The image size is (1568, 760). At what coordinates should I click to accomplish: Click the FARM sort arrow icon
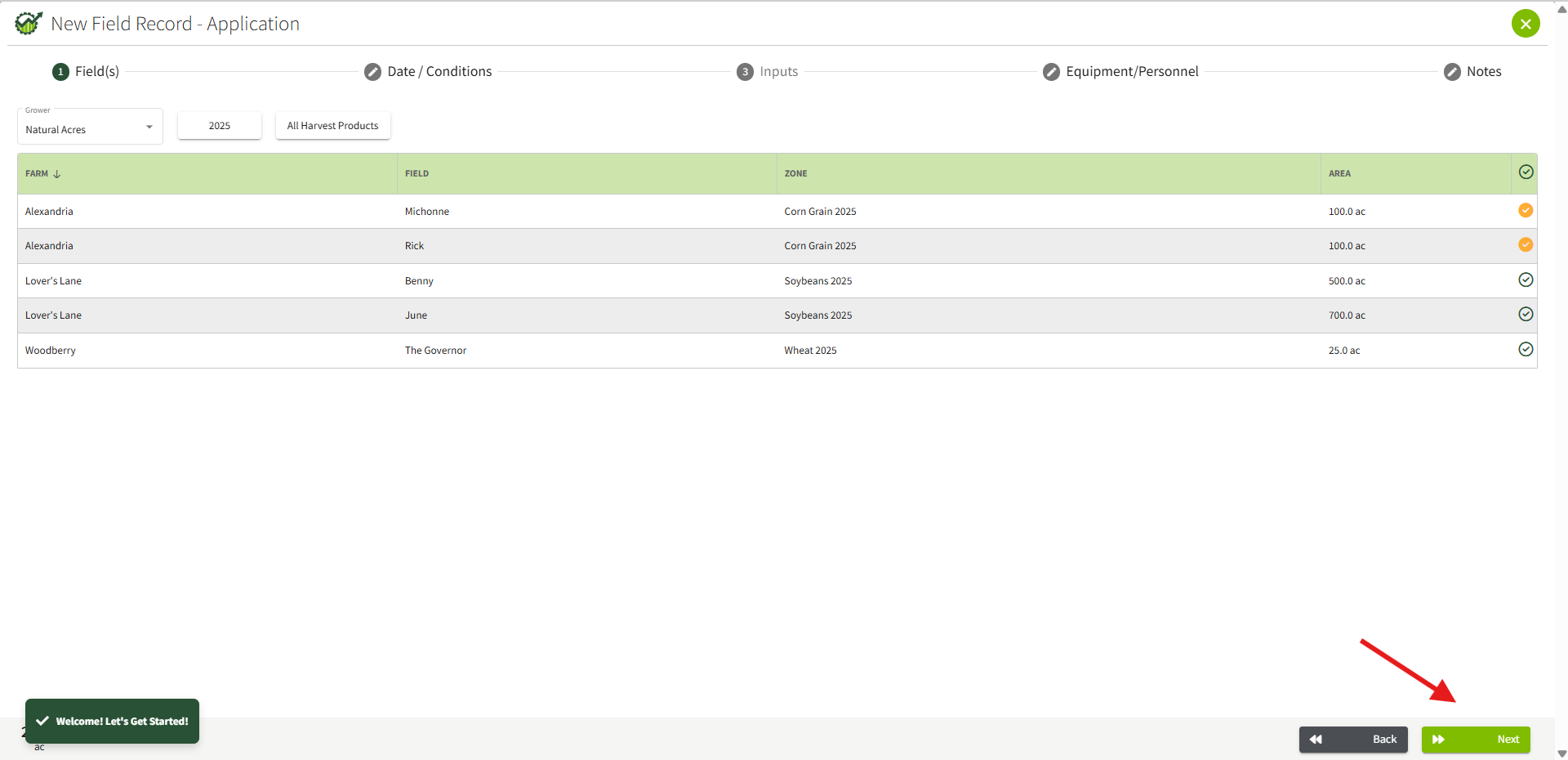pos(57,174)
